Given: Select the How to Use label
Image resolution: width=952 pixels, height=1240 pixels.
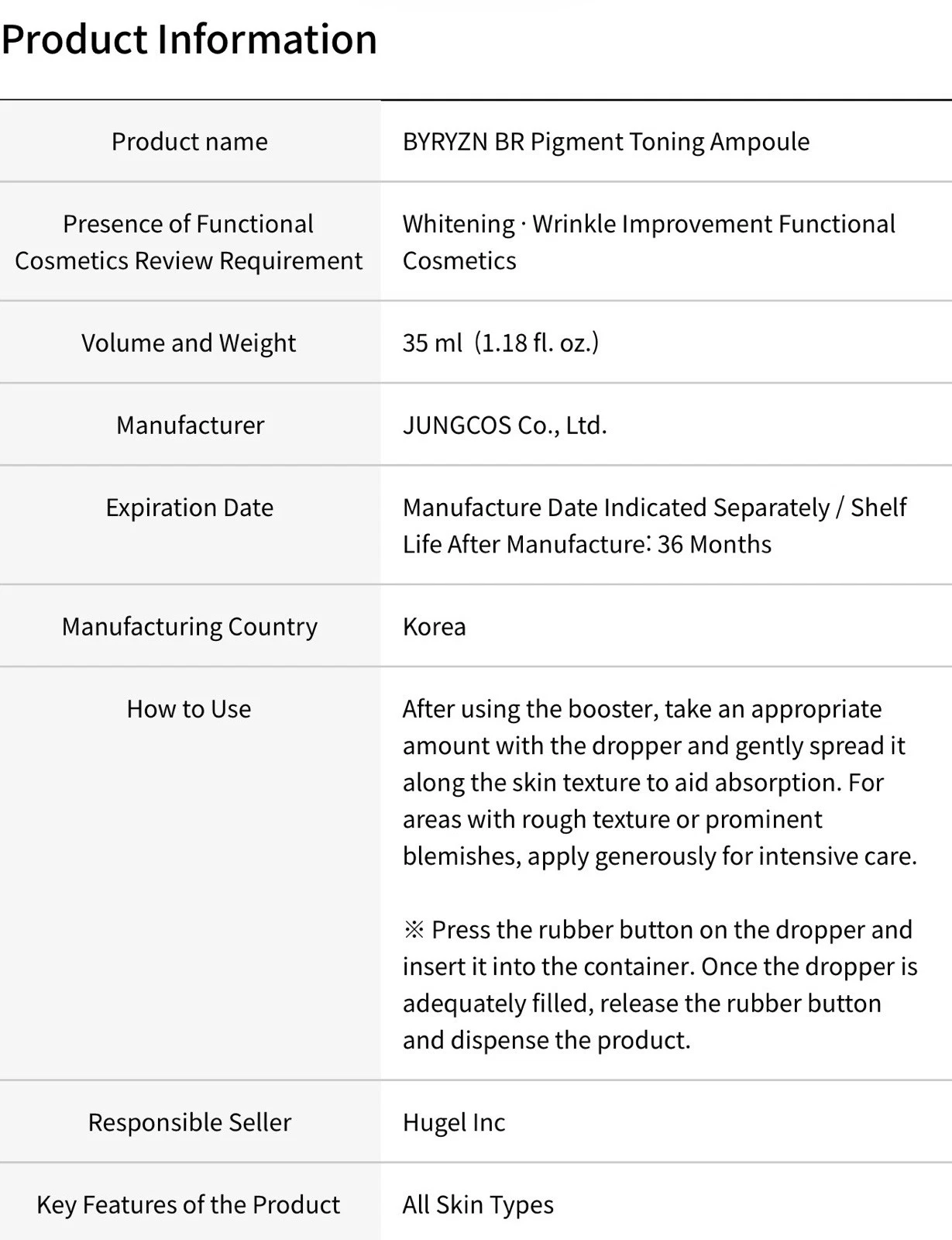Looking at the screenshot, I should point(189,708).
